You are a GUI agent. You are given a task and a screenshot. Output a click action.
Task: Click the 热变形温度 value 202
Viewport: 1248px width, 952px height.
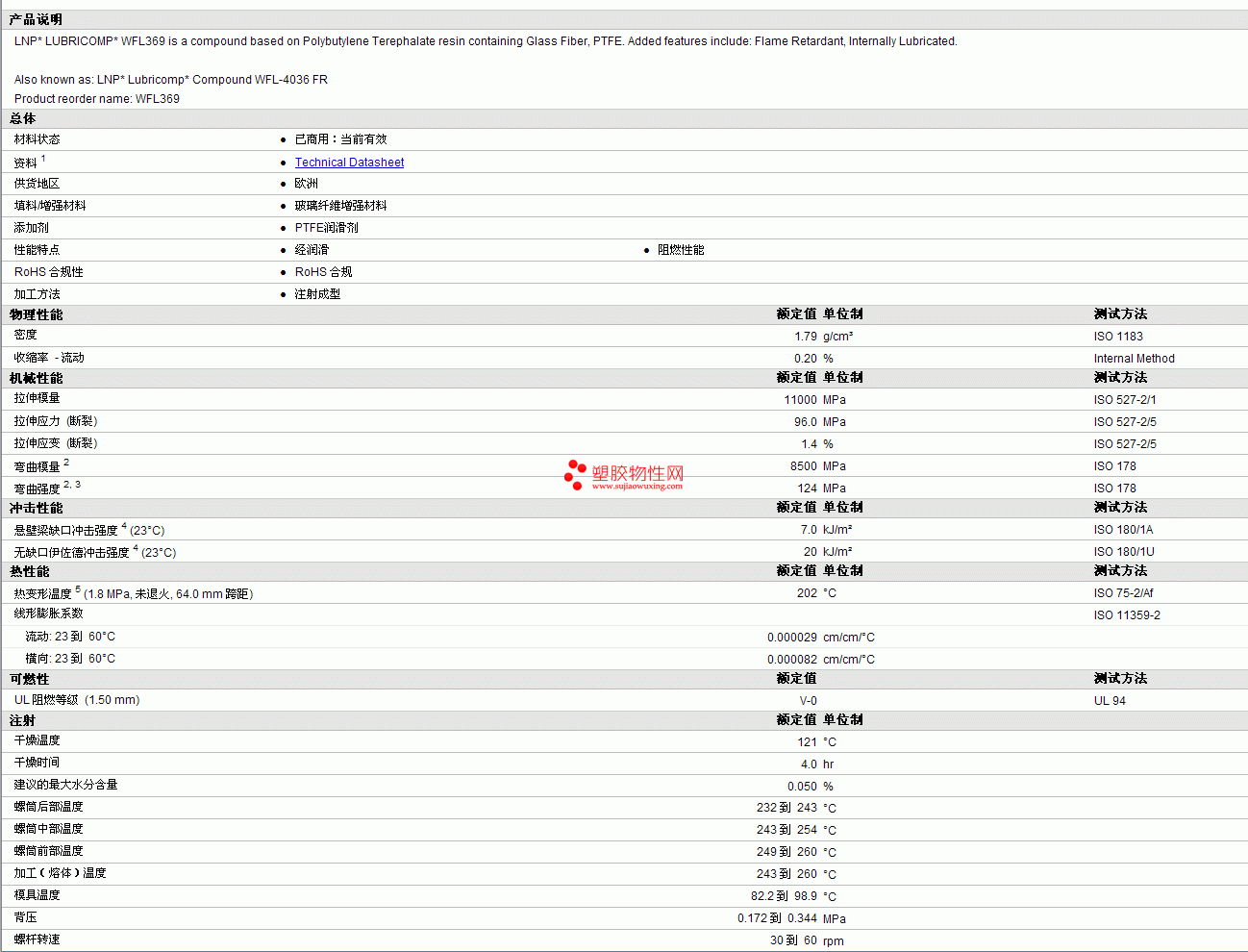tap(807, 593)
